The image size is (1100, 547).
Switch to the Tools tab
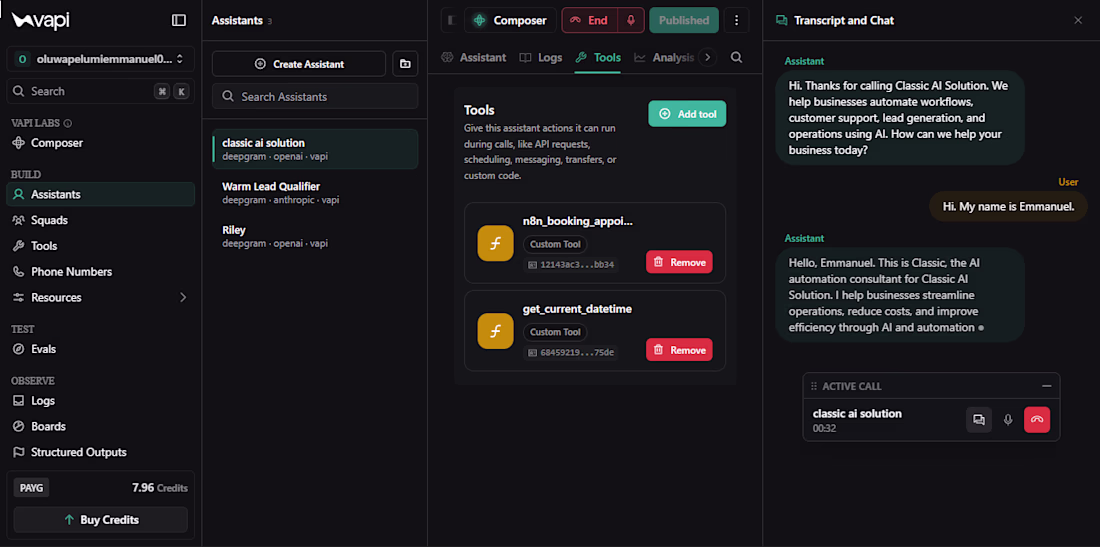598,58
